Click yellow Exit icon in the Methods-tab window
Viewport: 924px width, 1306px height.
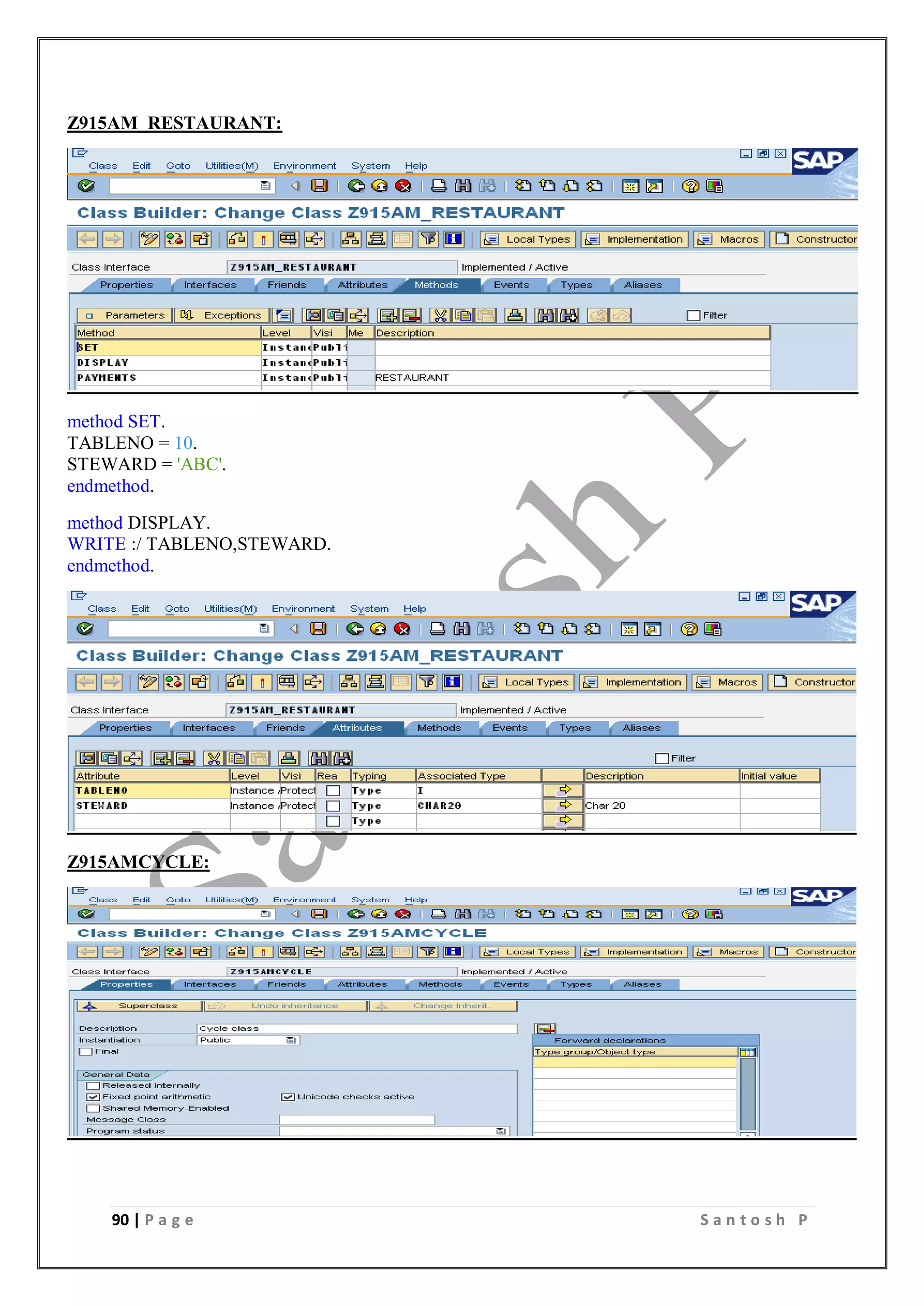coord(379,186)
